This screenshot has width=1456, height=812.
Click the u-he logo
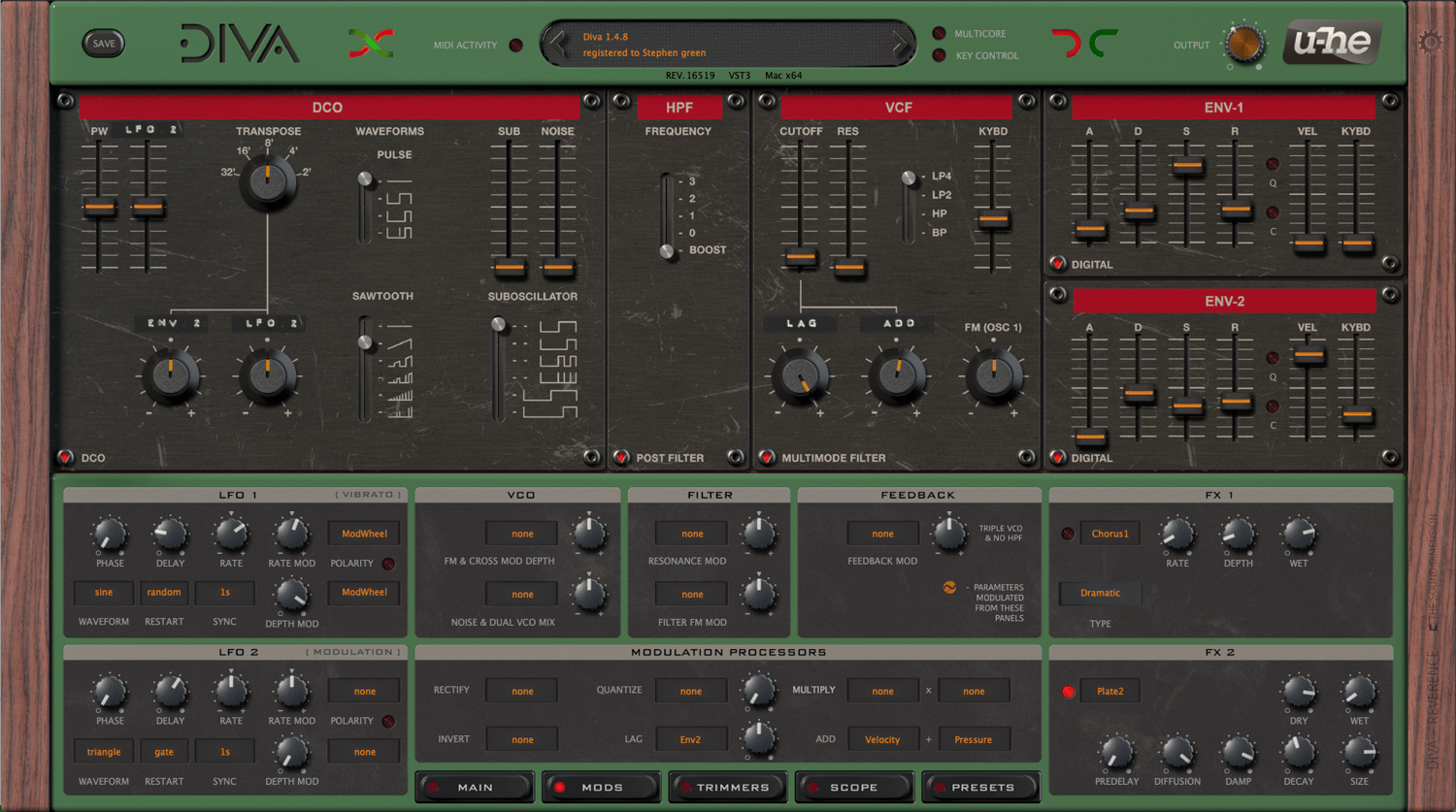[1333, 42]
